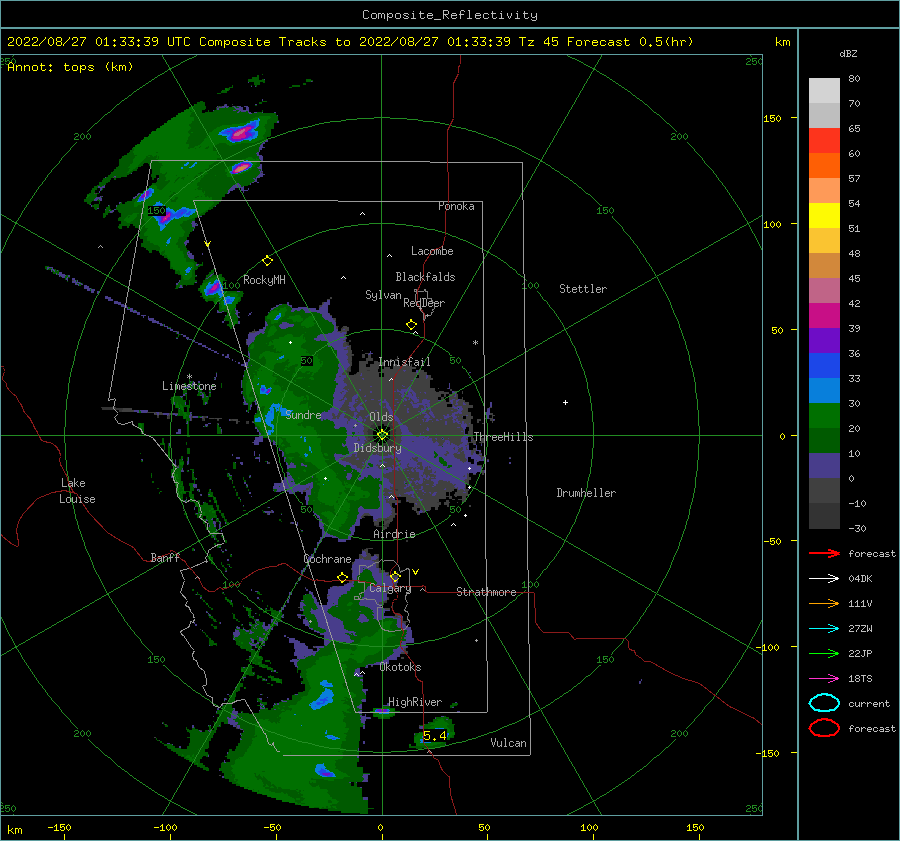Image resolution: width=900 pixels, height=841 pixels.
Task: Click the Innisfail city label
Action: coord(404,362)
